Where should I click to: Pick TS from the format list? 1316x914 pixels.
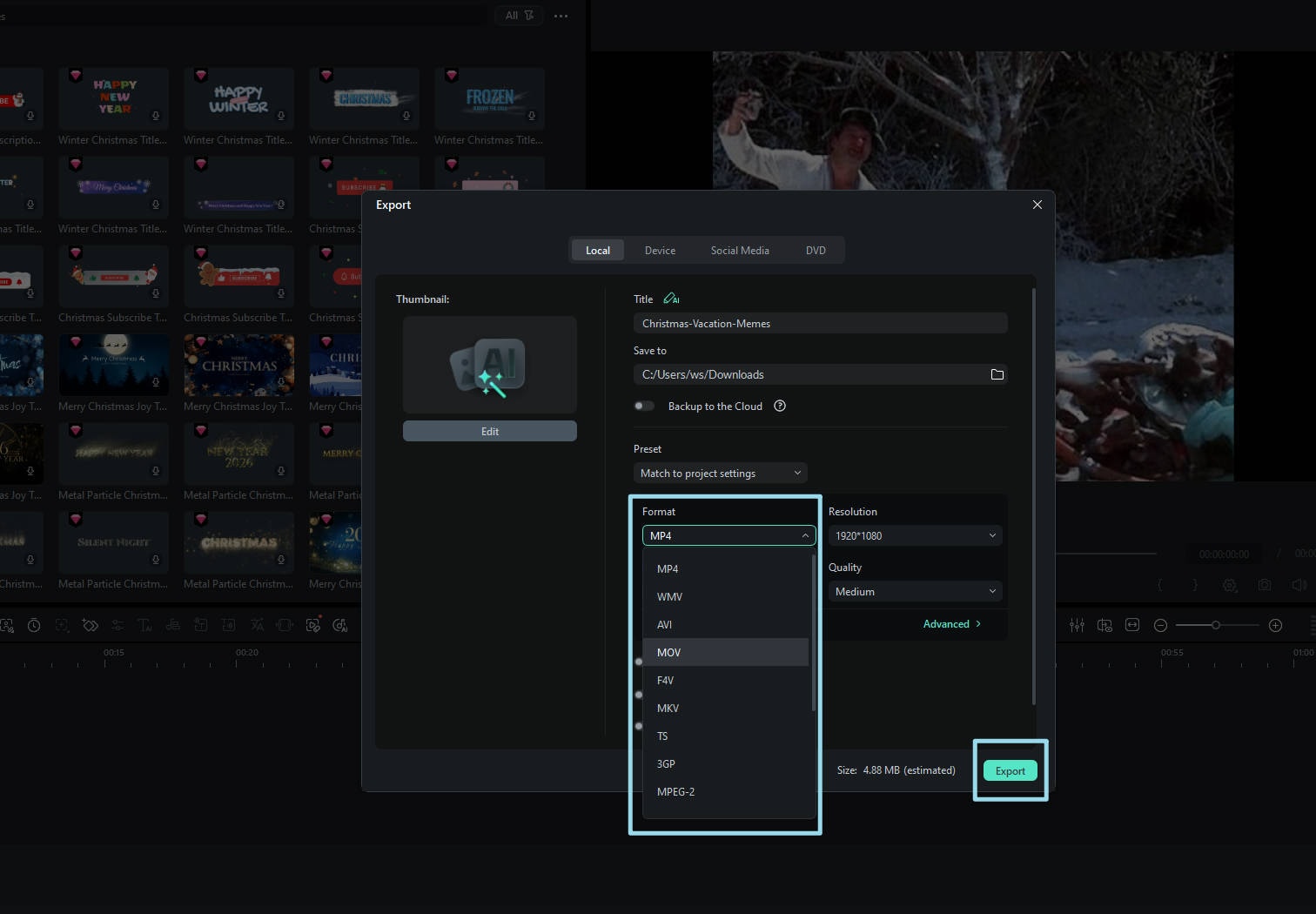coord(726,736)
